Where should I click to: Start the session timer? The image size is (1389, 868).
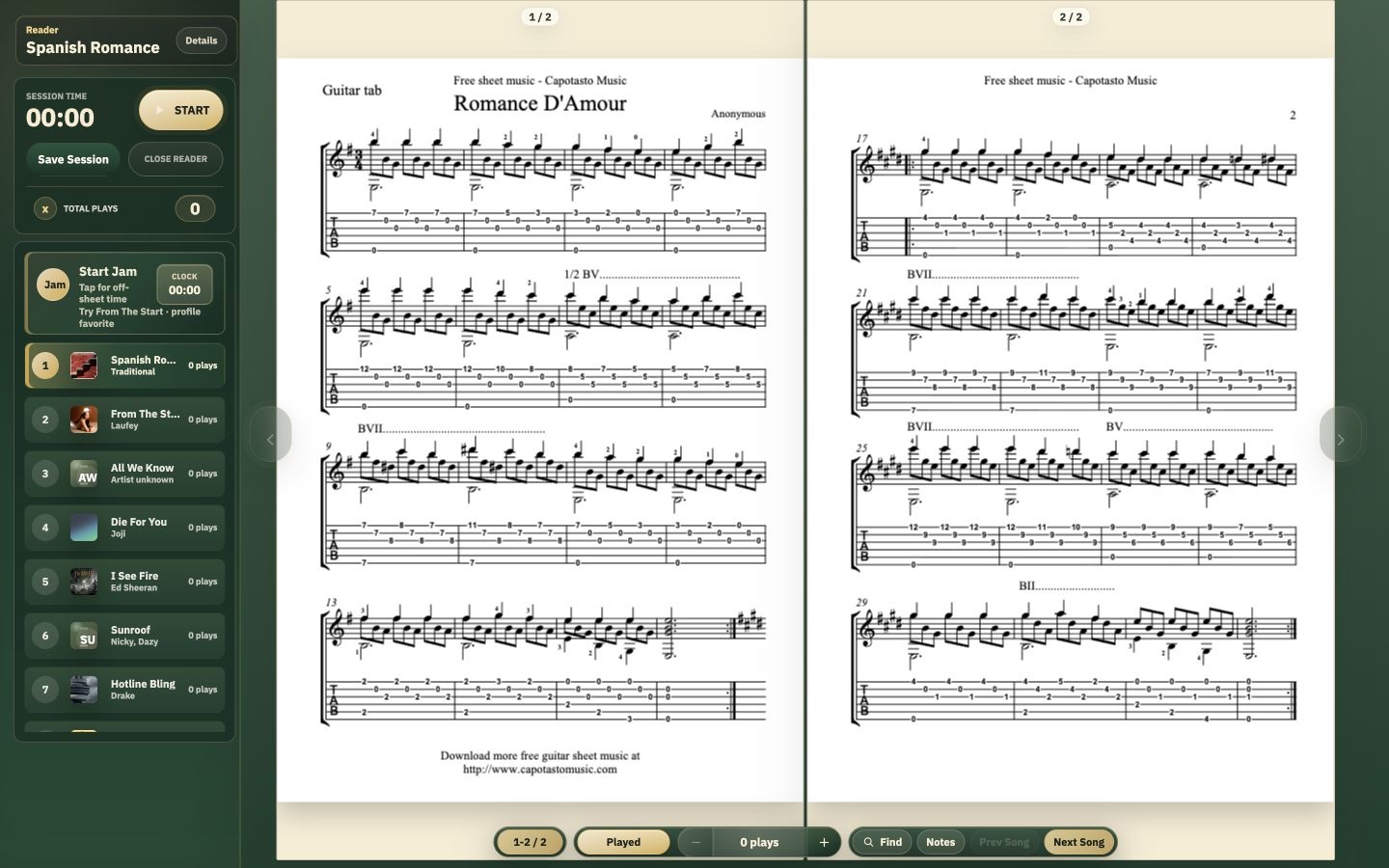click(181, 110)
